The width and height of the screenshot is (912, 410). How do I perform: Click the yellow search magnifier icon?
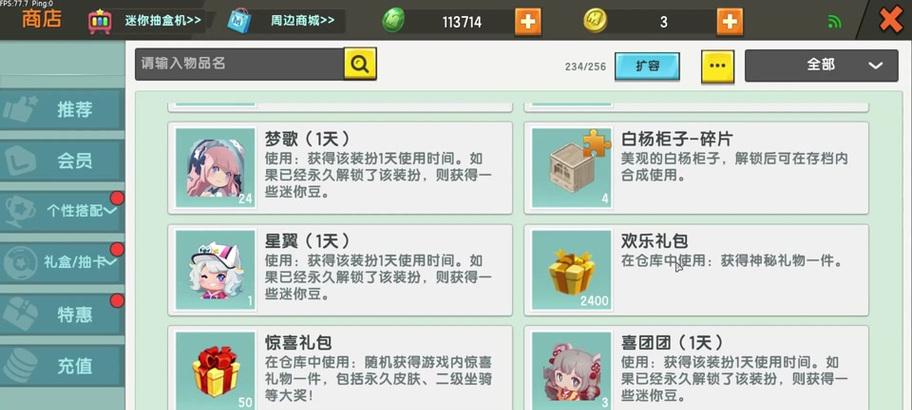(360, 64)
